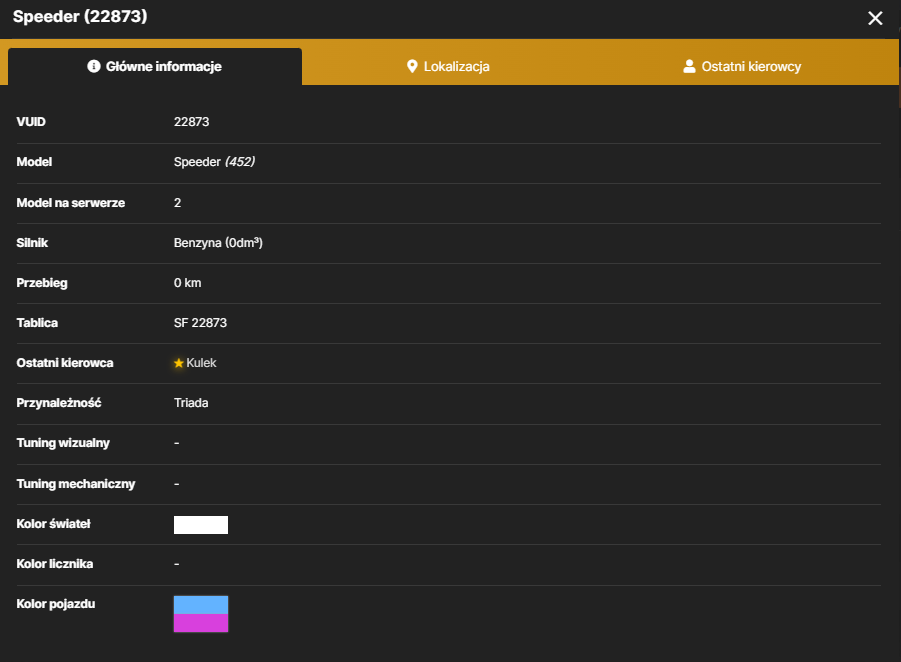Viewport: 901px width, 662px height.
Task: Select the Główne informacje tab
Action: tap(155, 67)
